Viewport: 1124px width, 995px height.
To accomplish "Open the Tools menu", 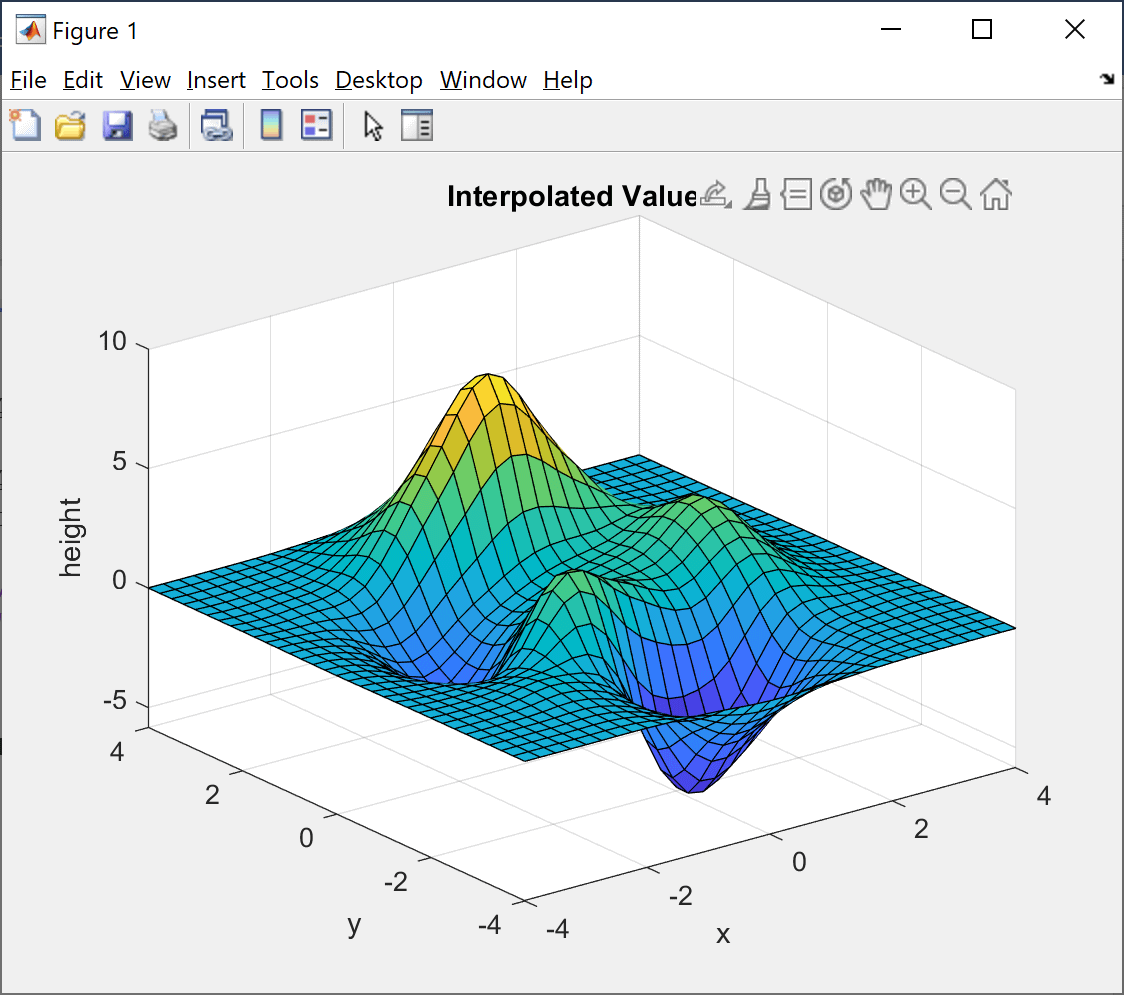I will pyautogui.click(x=290, y=80).
